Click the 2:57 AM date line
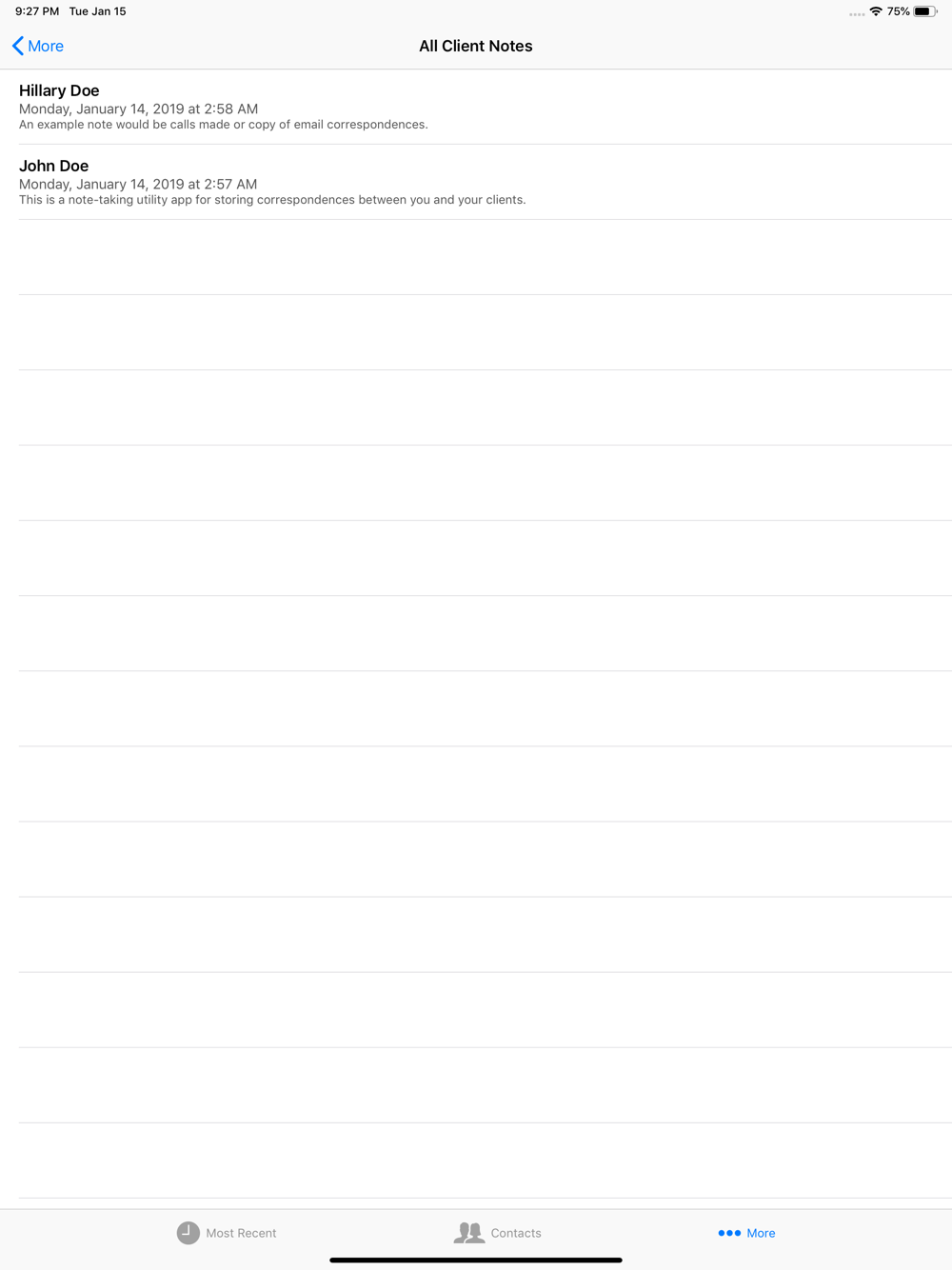This screenshot has width=952, height=1270. pyautogui.click(x=138, y=184)
